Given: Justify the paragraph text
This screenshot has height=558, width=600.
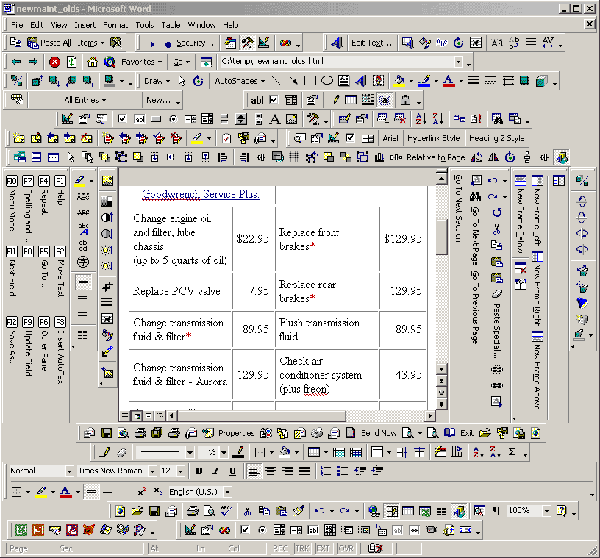Looking at the screenshot, I should [x=305, y=471].
